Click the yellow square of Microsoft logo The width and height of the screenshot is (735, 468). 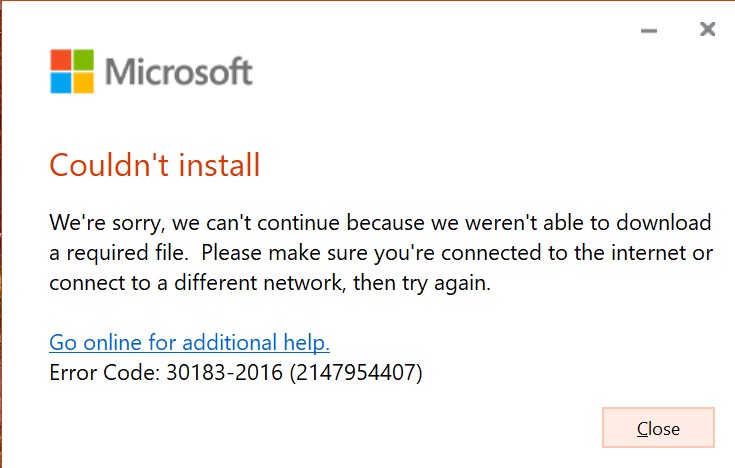click(83, 83)
